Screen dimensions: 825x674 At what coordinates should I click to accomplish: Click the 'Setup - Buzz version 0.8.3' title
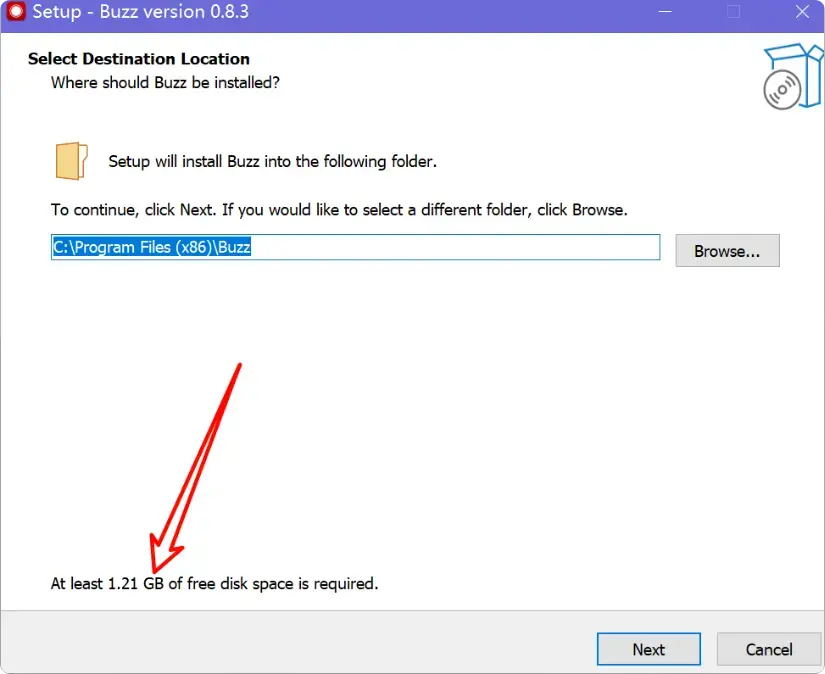click(x=140, y=13)
